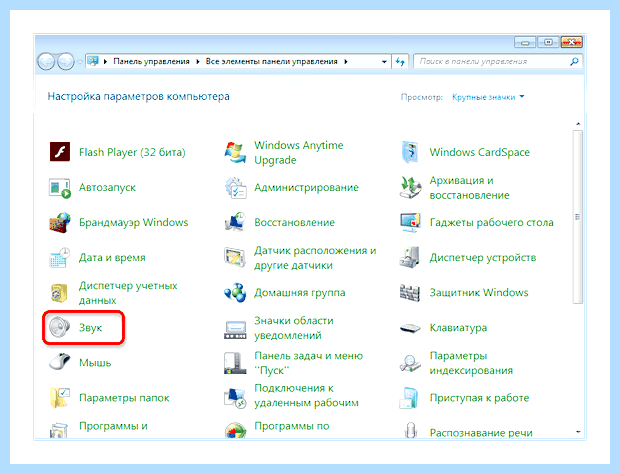620x474 pixels.
Task: Click Все элементы панели управления breadcrumb
Action: tap(271, 61)
